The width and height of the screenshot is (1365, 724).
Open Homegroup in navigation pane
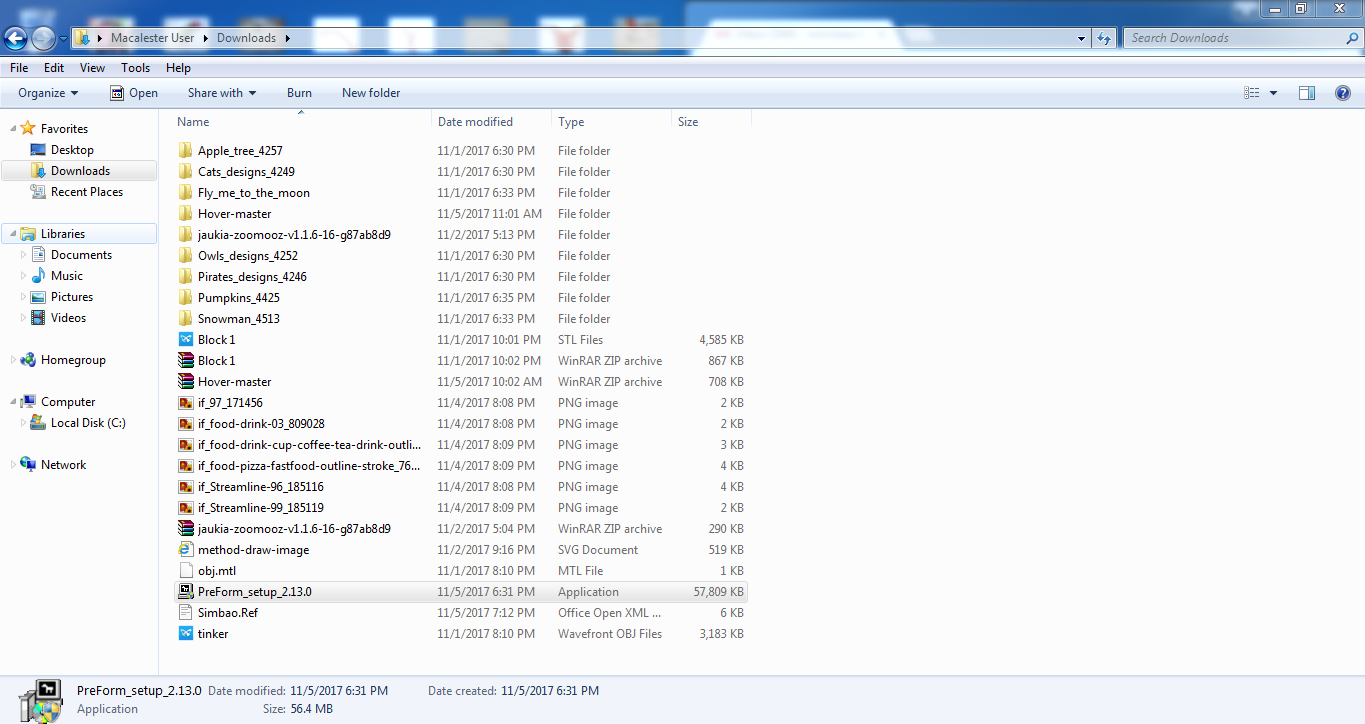(73, 360)
